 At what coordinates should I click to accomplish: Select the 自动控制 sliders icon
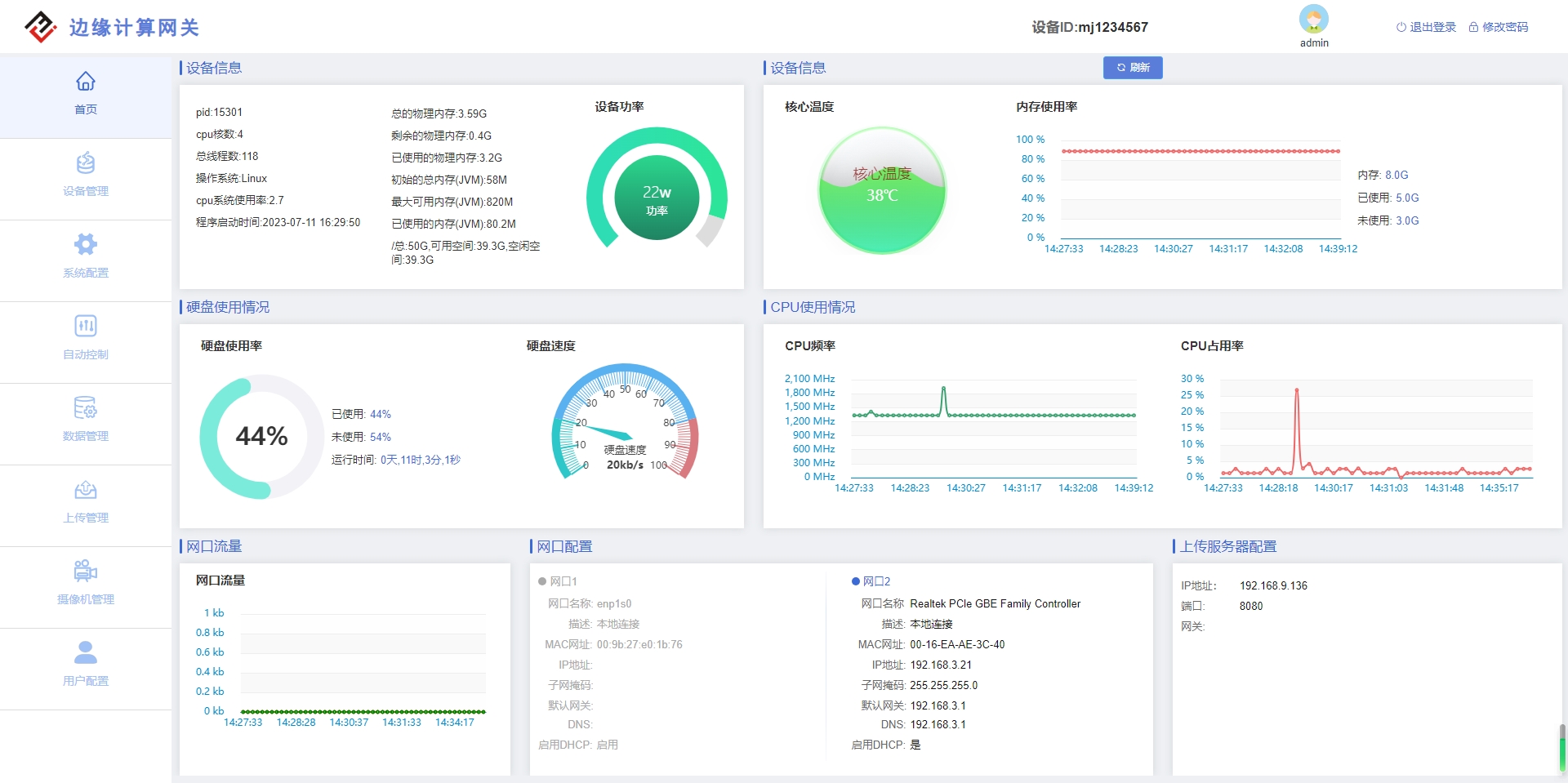click(x=86, y=326)
